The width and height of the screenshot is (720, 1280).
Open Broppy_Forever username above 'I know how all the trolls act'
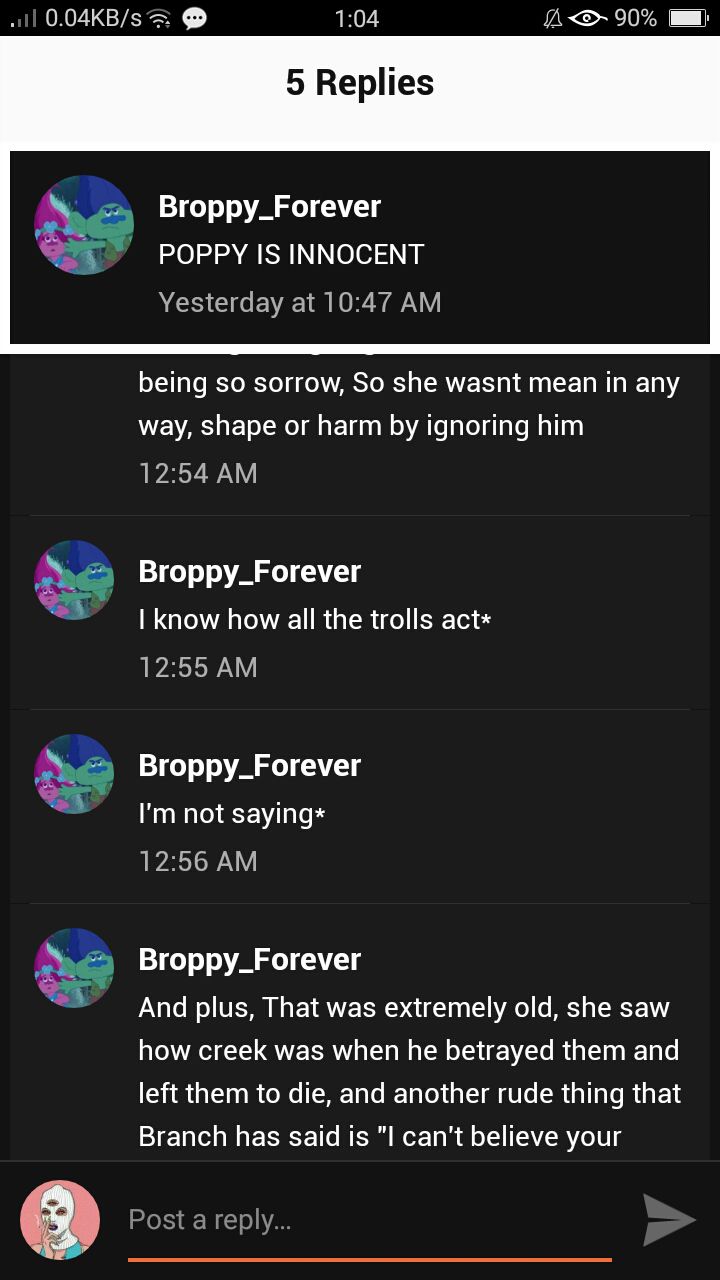(x=249, y=572)
